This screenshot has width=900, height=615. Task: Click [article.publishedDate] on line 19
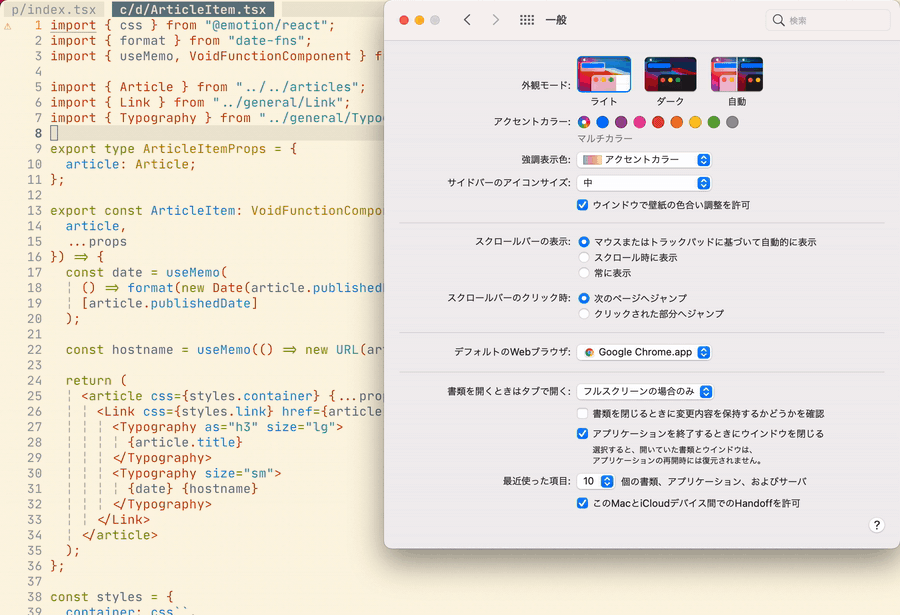169,303
